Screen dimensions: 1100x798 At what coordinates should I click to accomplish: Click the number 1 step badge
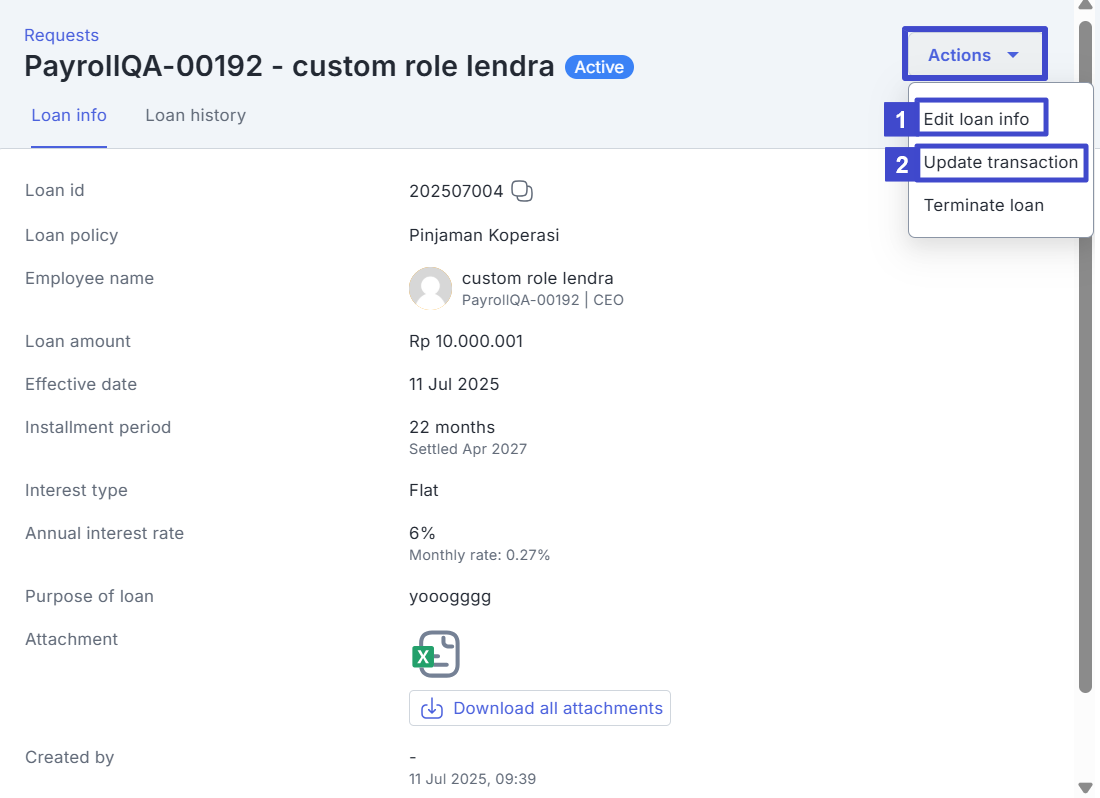pos(901,120)
